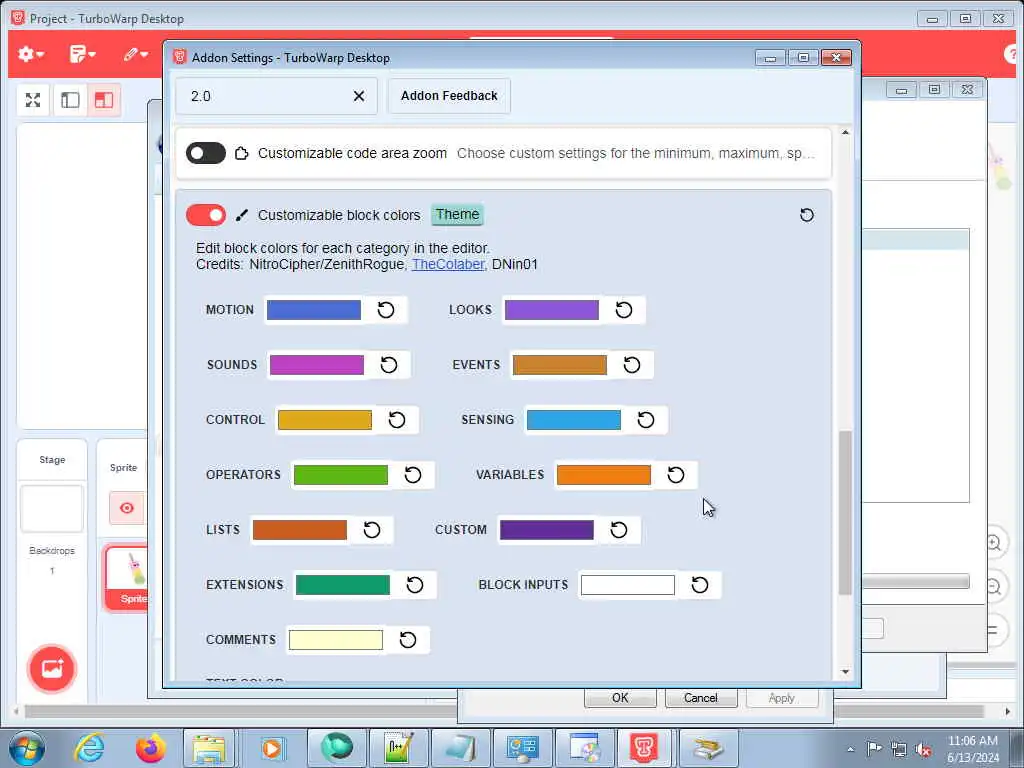Viewport: 1024px width, 768px height.
Task: Open the TurboWarp taskbar button
Action: [643, 748]
